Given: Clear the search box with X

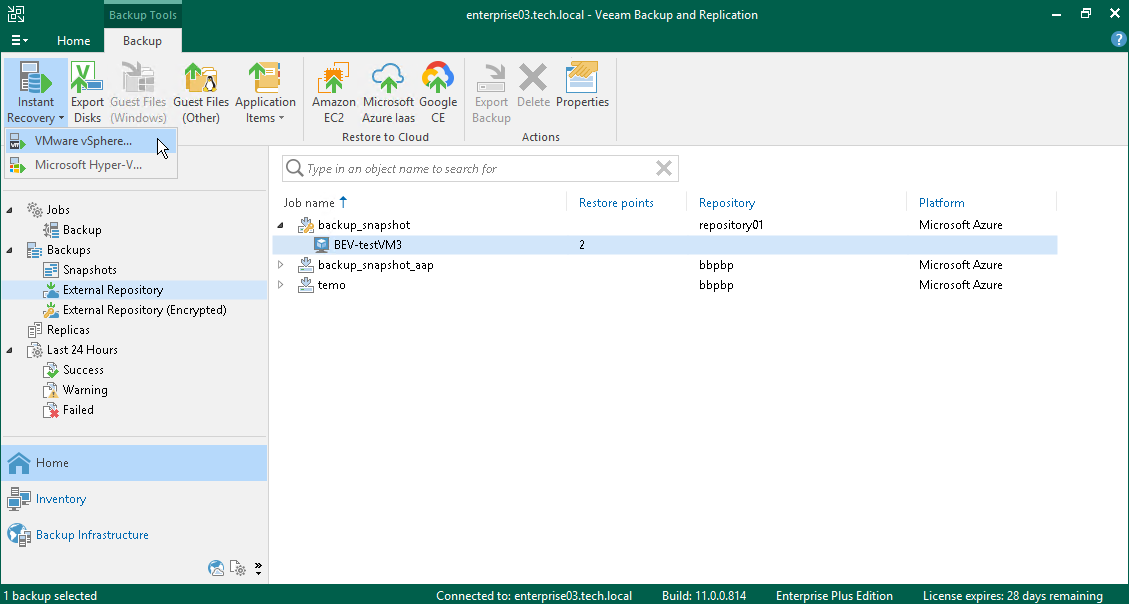Looking at the screenshot, I should click(x=664, y=168).
